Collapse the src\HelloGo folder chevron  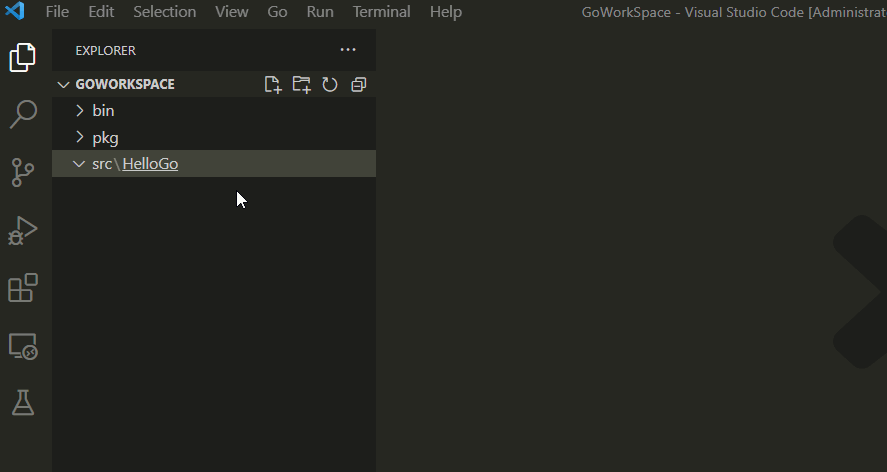(x=79, y=164)
